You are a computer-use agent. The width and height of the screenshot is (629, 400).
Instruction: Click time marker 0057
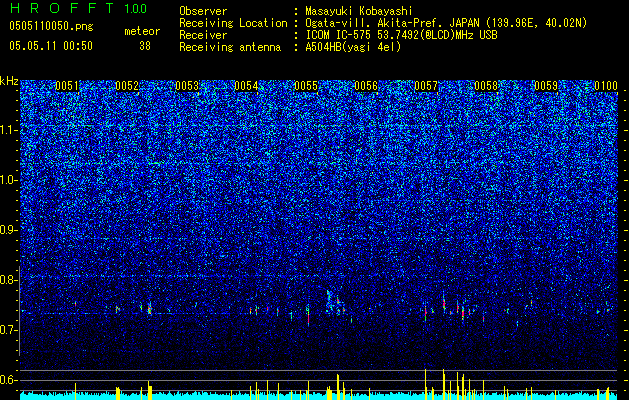pyautogui.click(x=426, y=86)
